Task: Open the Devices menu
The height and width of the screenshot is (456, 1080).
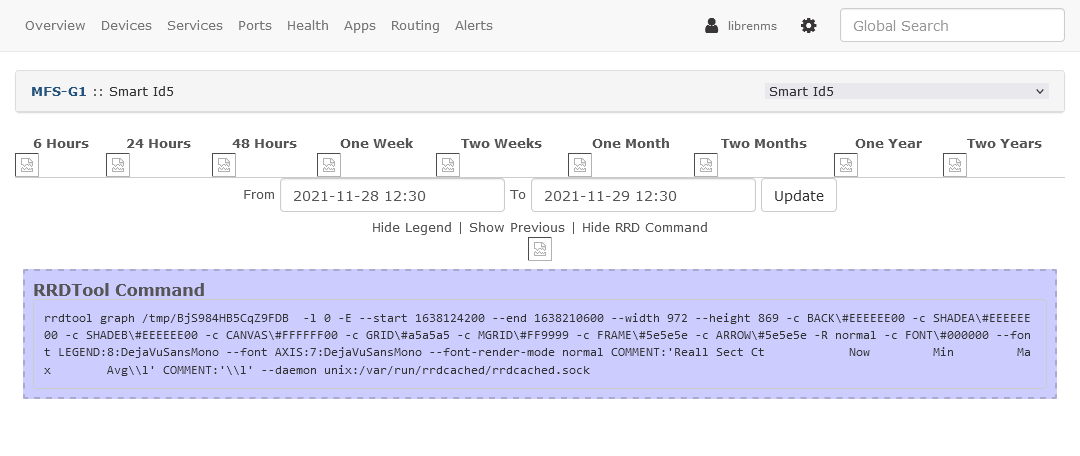Action: coord(126,25)
